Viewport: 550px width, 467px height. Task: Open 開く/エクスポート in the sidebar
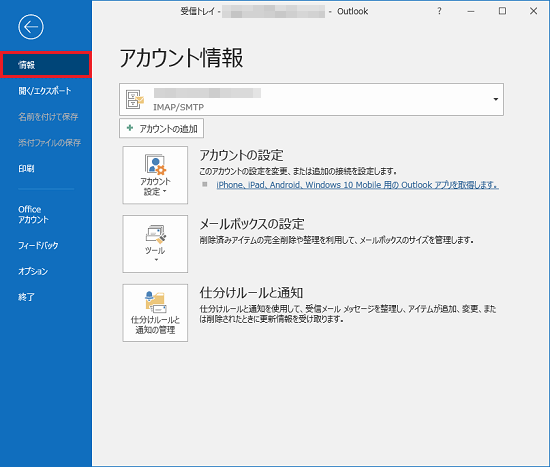point(45,91)
